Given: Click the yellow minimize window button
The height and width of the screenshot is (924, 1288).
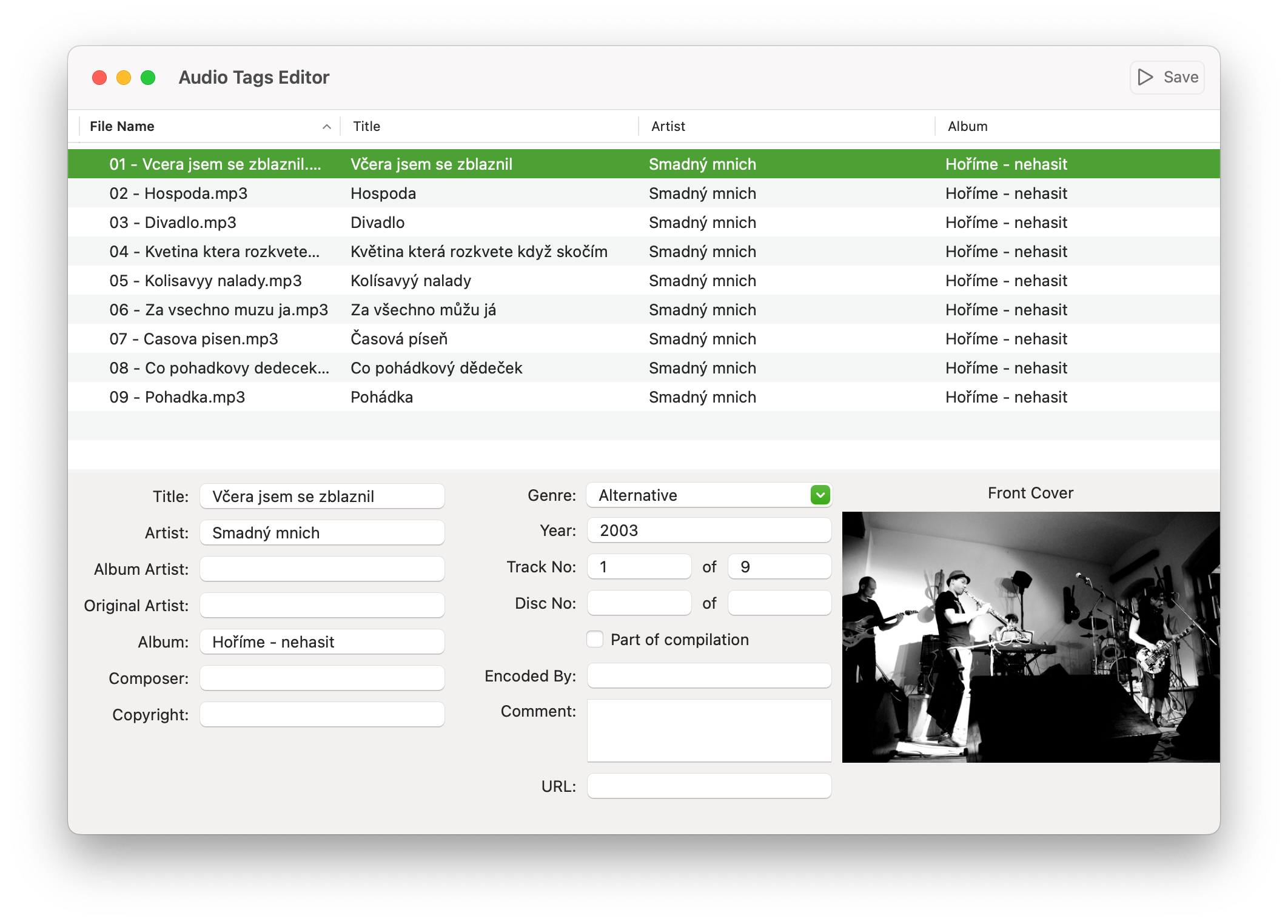Looking at the screenshot, I should click(124, 78).
